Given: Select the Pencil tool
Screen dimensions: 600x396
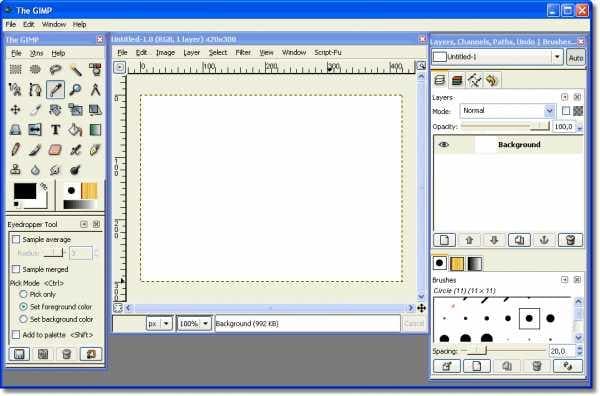Looking at the screenshot, I should [15, 150].
